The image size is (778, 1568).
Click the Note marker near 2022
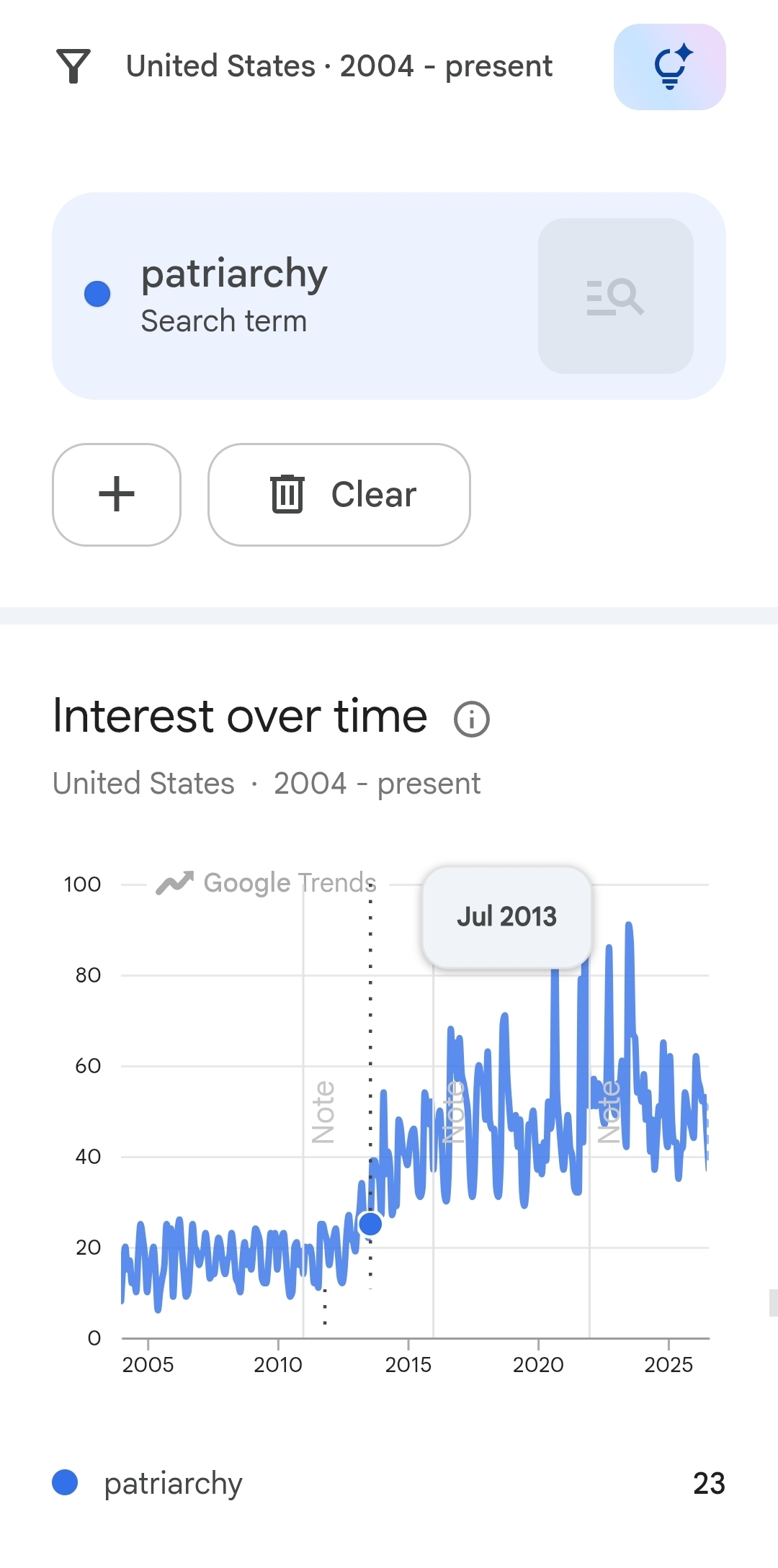[609, 1112]
